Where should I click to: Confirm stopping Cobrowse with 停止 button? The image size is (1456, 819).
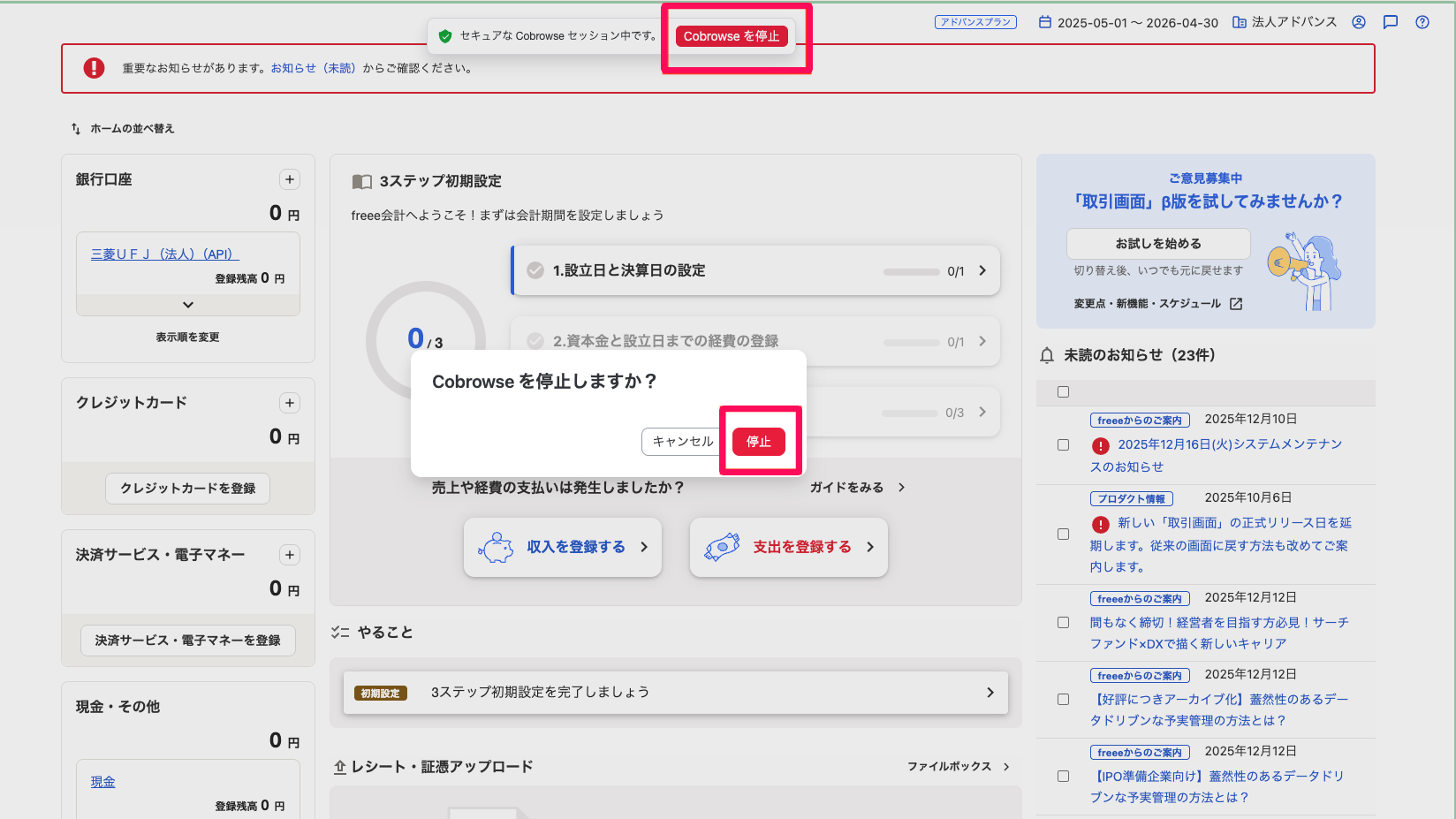tap(759, 442)
